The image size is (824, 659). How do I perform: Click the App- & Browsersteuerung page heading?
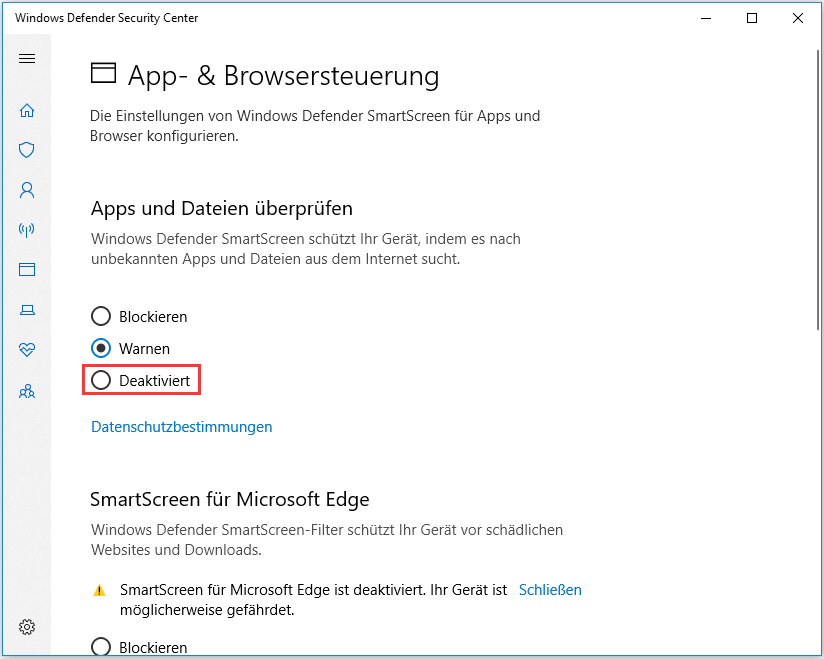[x=283, y=76]
